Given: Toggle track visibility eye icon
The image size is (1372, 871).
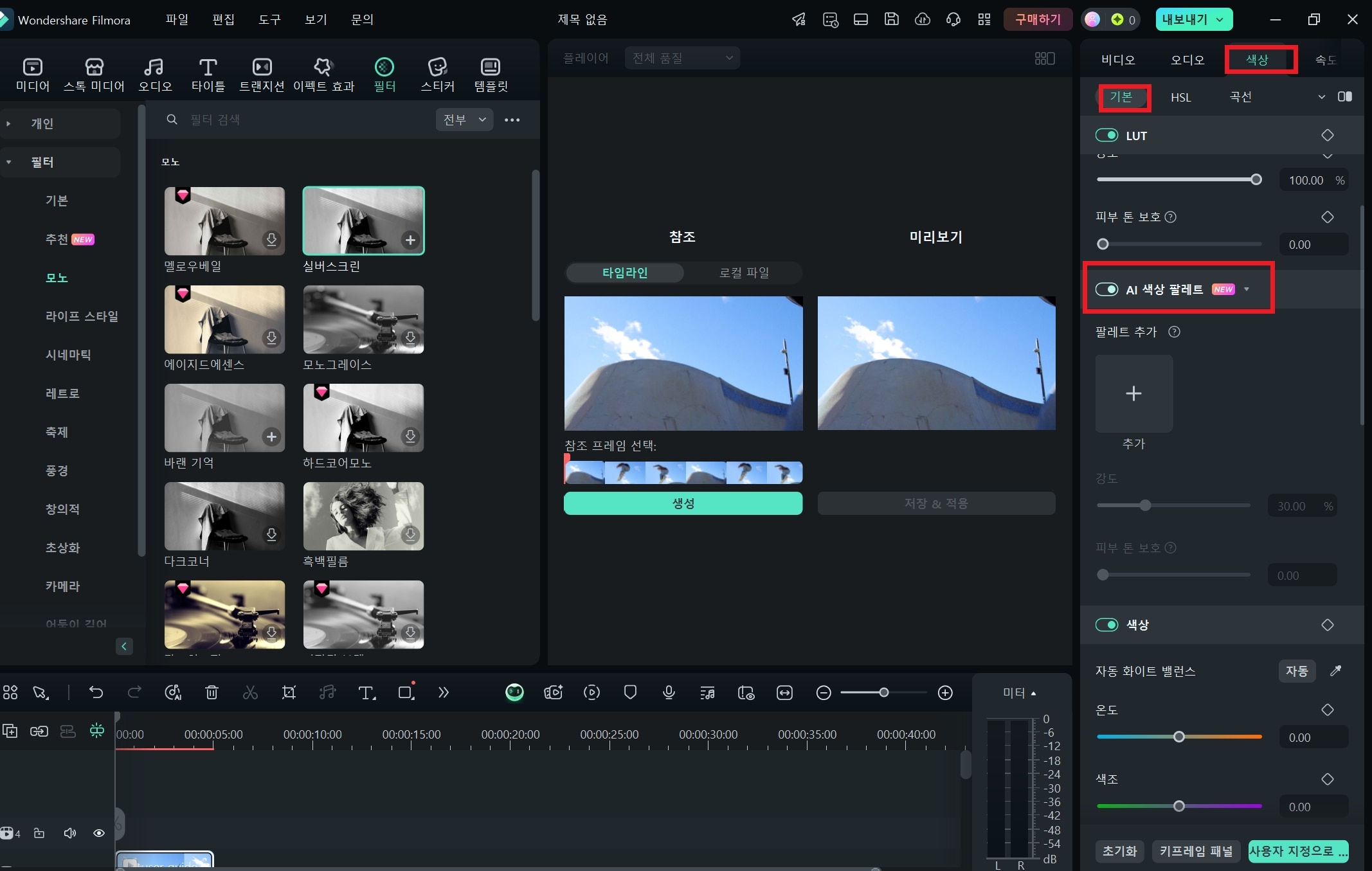Looking at the screenshot, I should tap(99, 833).
